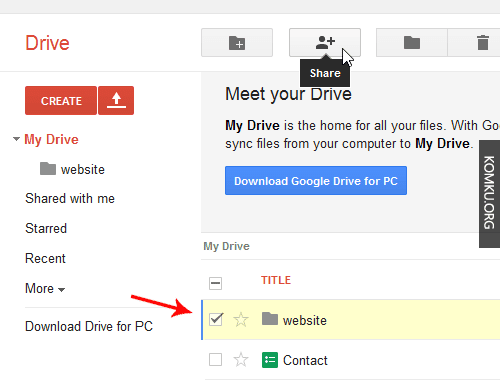Screen dimensions: 500x383
Task: Star the website folder
Action: click(241, 320)
